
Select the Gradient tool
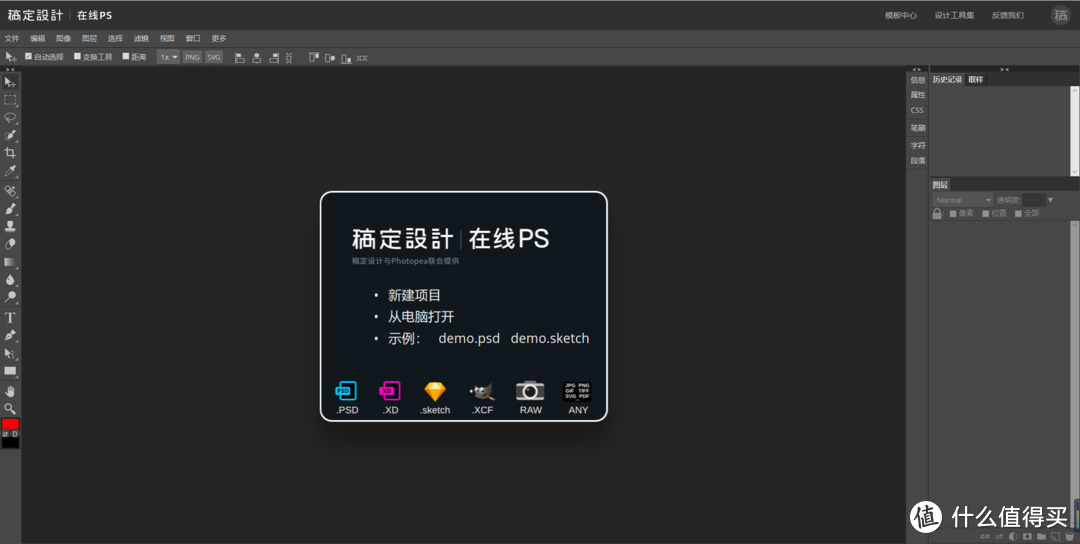[10, 262]
